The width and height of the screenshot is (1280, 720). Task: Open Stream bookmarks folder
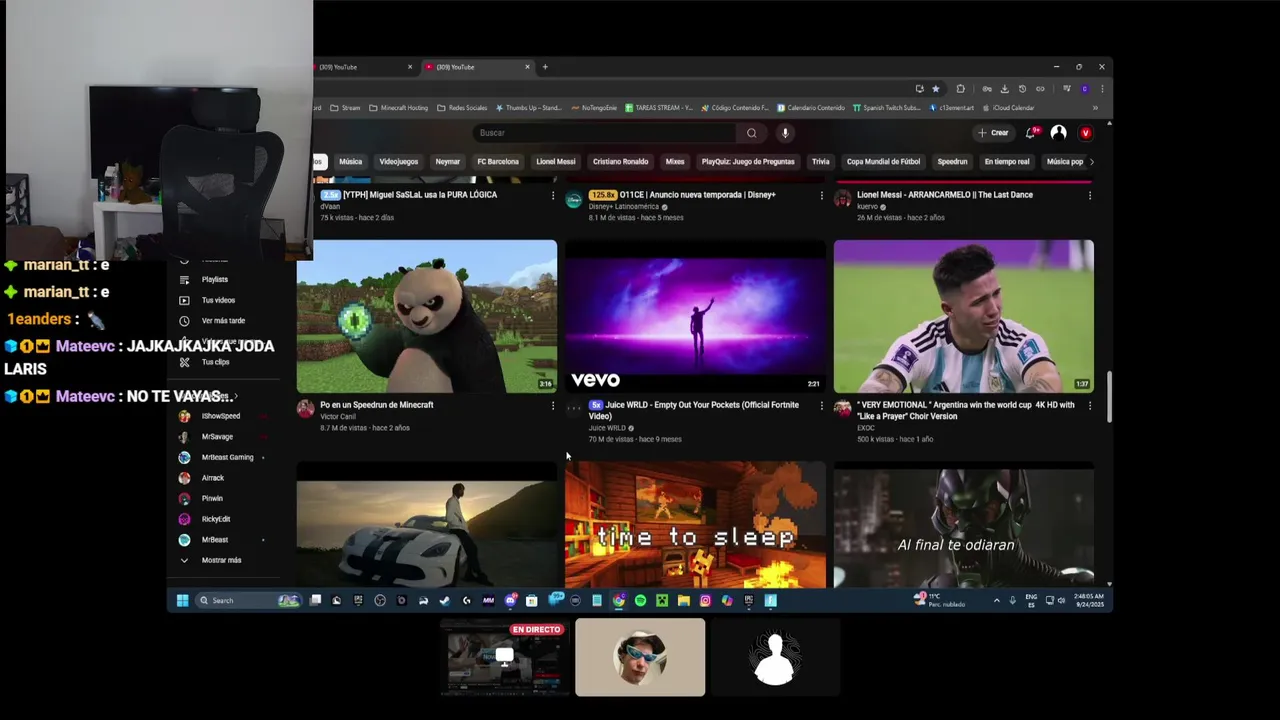coord(345,108)
